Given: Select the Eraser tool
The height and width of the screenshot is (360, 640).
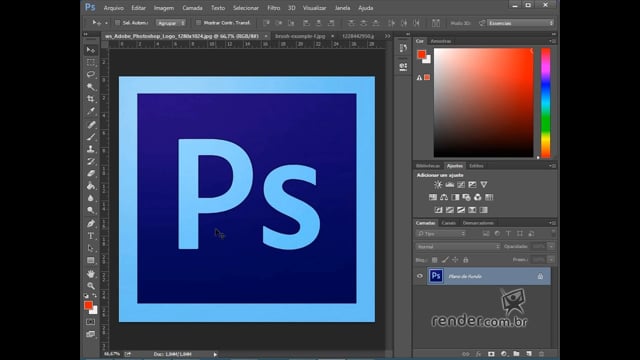Looking at the screenshot, I should 91,173.
